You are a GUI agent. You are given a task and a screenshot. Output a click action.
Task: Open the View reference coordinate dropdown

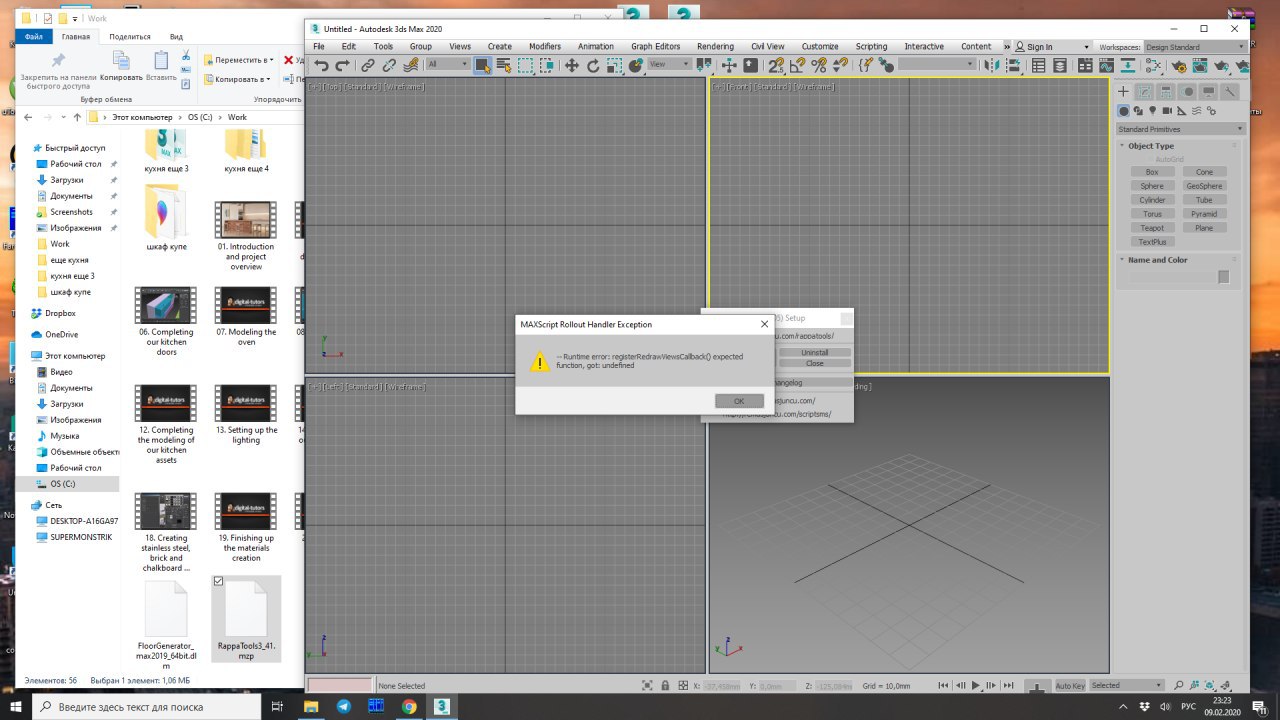[670, 65]
